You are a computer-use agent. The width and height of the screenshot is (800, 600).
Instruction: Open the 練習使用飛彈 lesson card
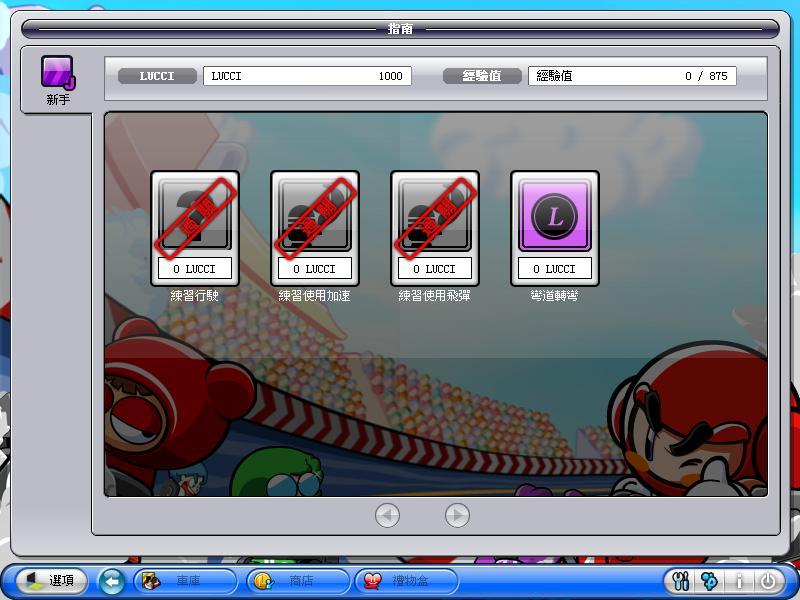click(x=435, y=228)
